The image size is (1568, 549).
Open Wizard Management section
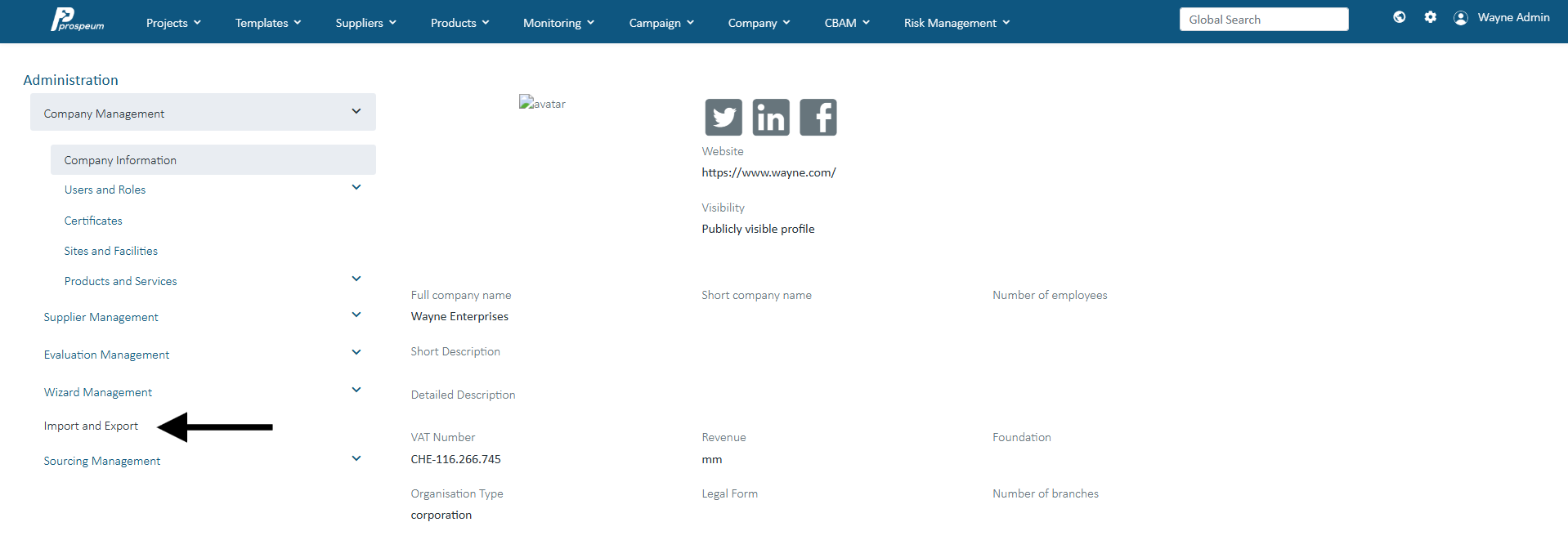pyautogui.click(x=98, y=392)
